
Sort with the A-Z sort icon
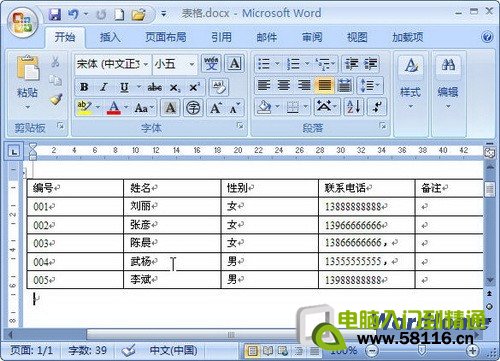point(353,107)
